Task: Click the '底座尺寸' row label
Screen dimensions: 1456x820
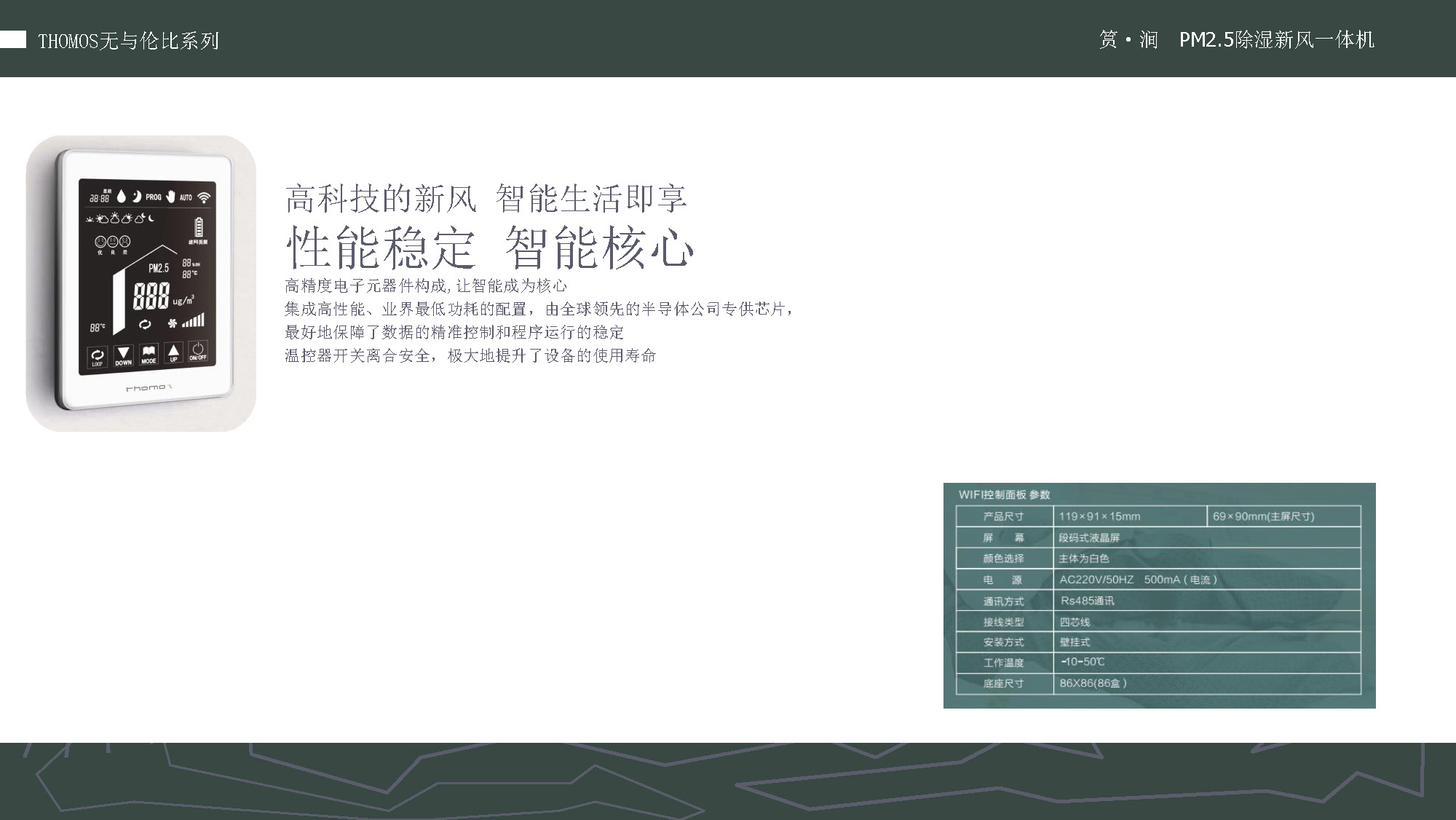Action: coord(1003,684)
